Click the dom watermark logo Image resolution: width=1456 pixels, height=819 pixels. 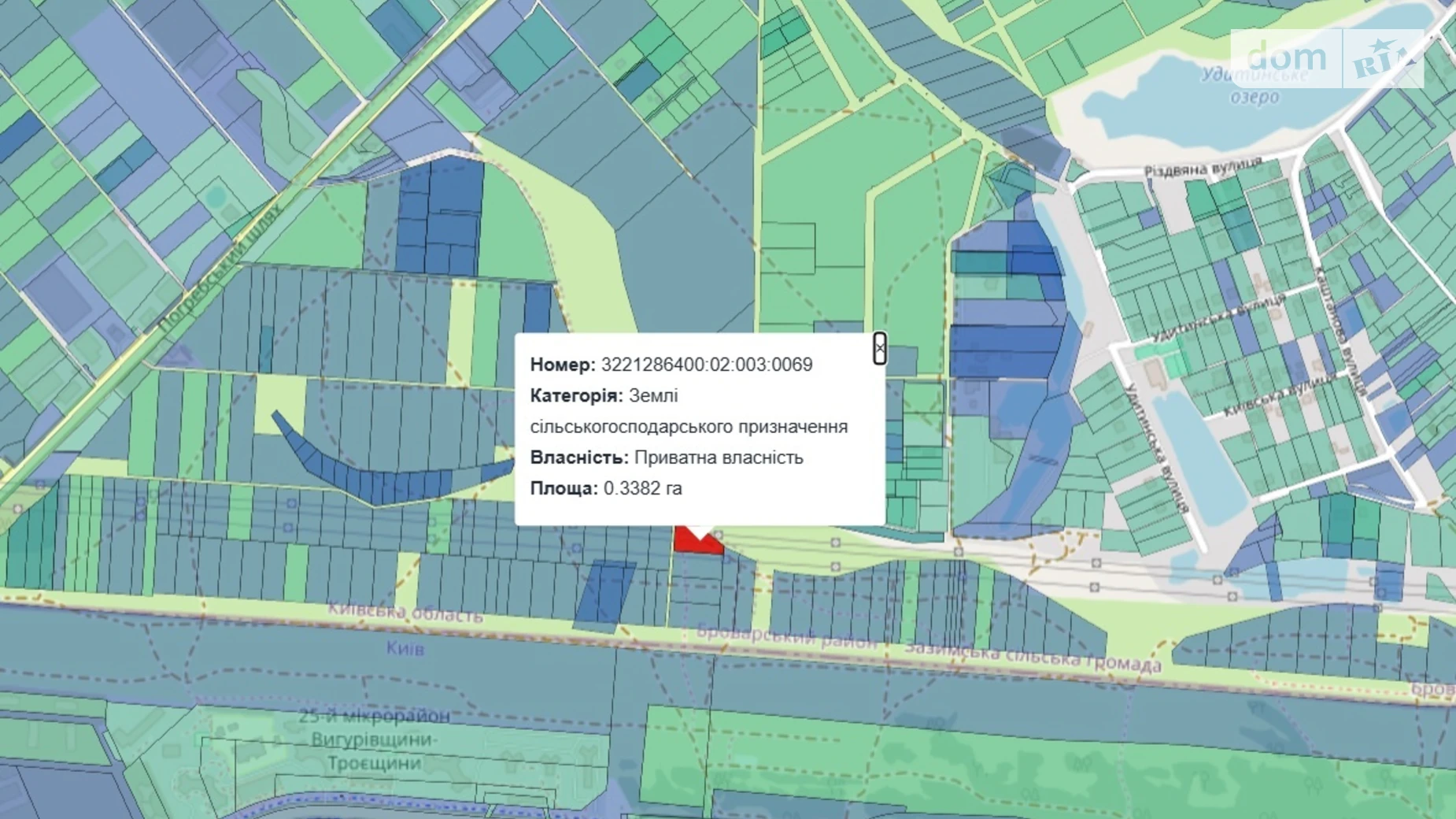1287,57
